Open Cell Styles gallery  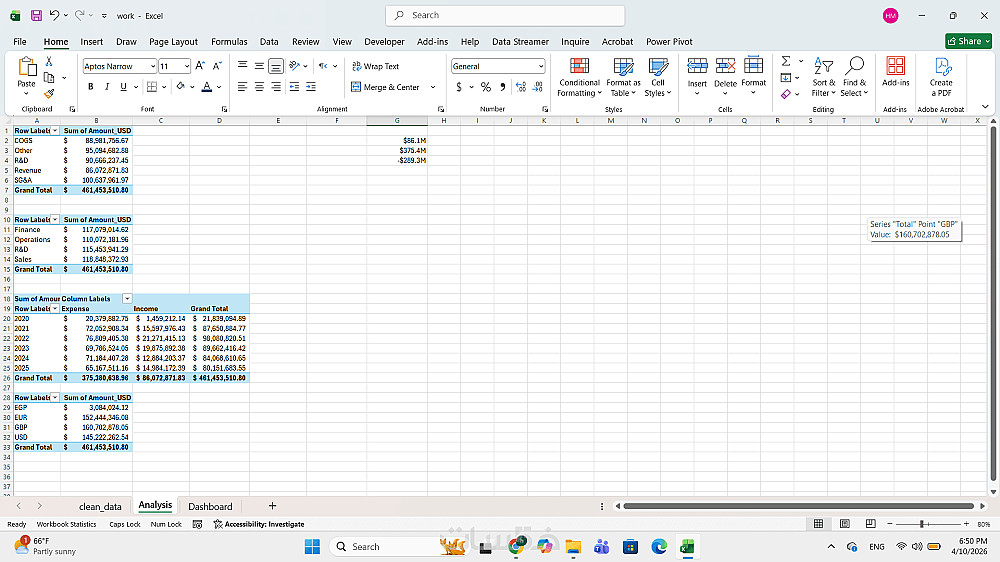tap(658, 77)
